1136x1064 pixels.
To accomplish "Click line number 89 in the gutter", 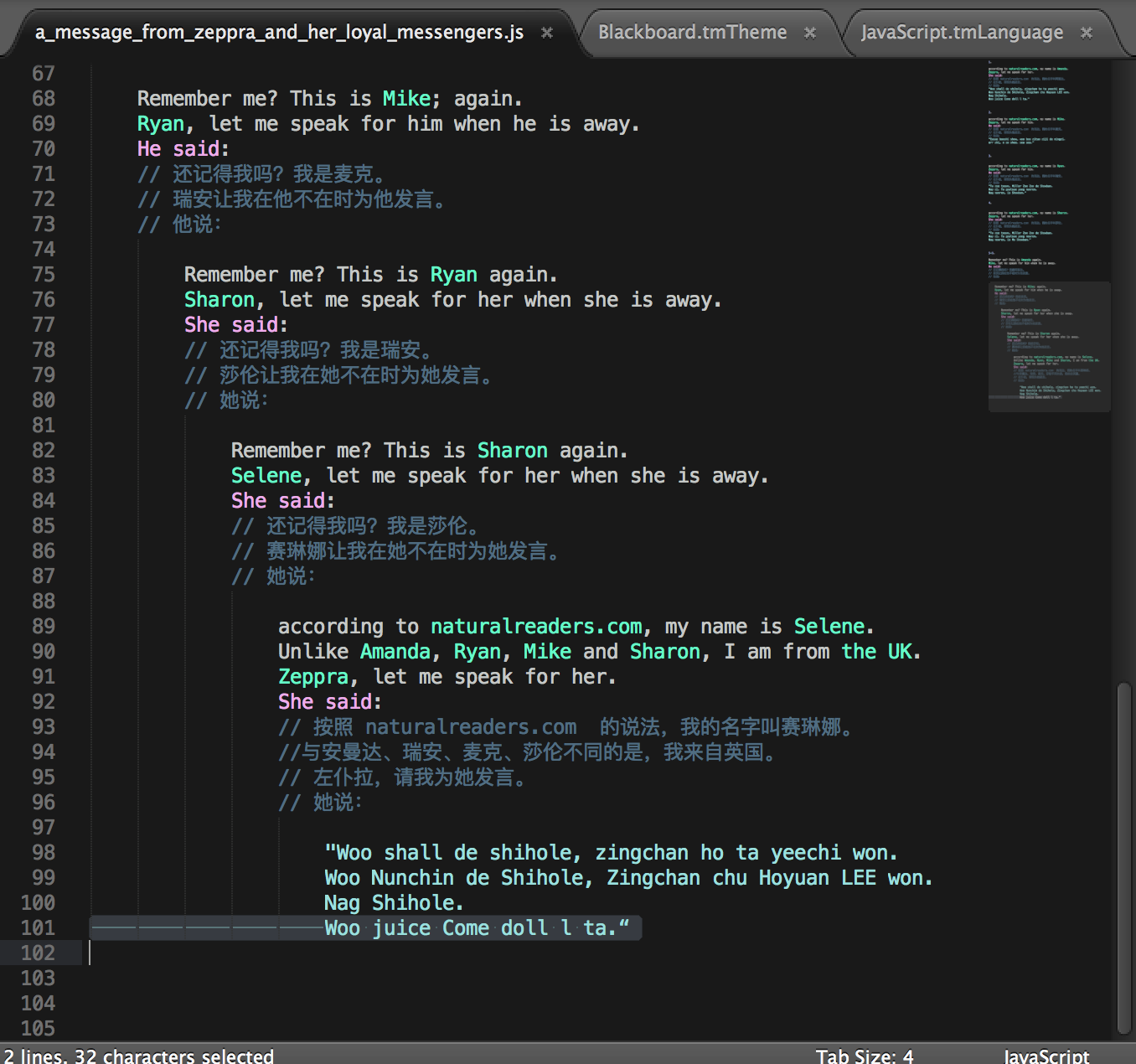I will (44, 627).
